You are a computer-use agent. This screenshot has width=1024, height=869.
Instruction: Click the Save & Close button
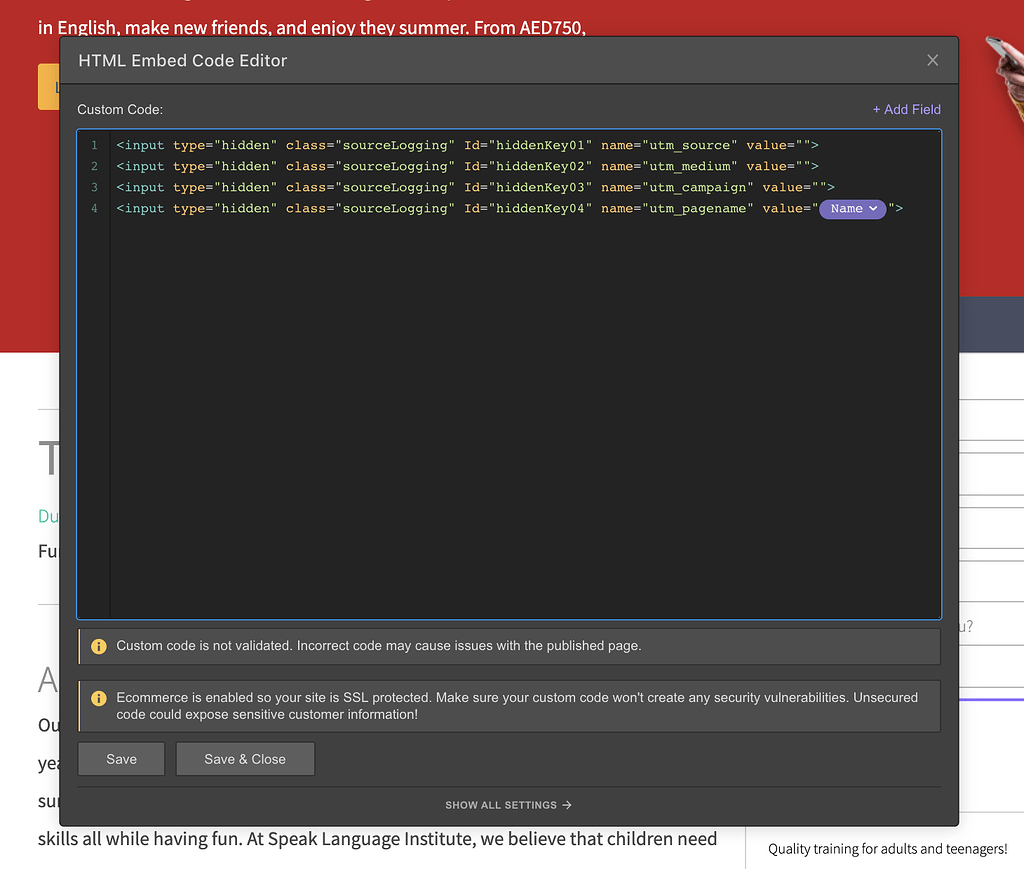click(245, 758)
